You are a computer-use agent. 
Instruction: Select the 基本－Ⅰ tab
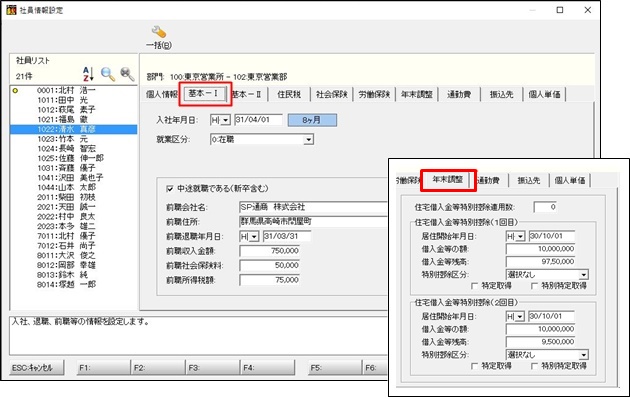(x=205, y=94)
